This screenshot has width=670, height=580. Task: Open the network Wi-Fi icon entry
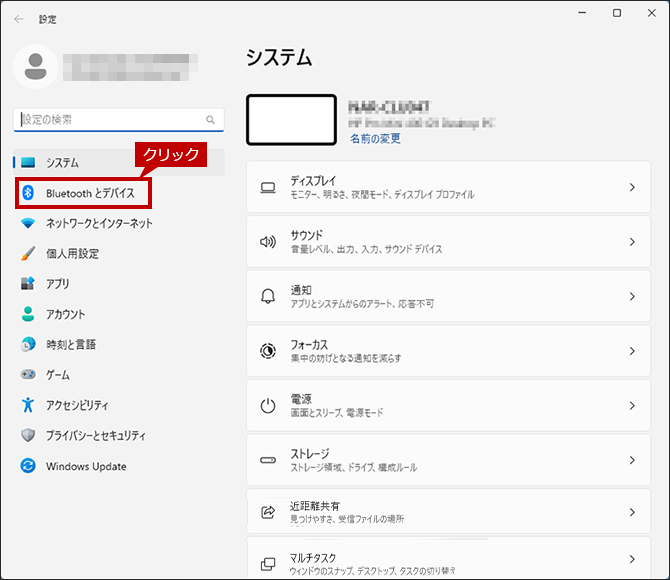28,223
